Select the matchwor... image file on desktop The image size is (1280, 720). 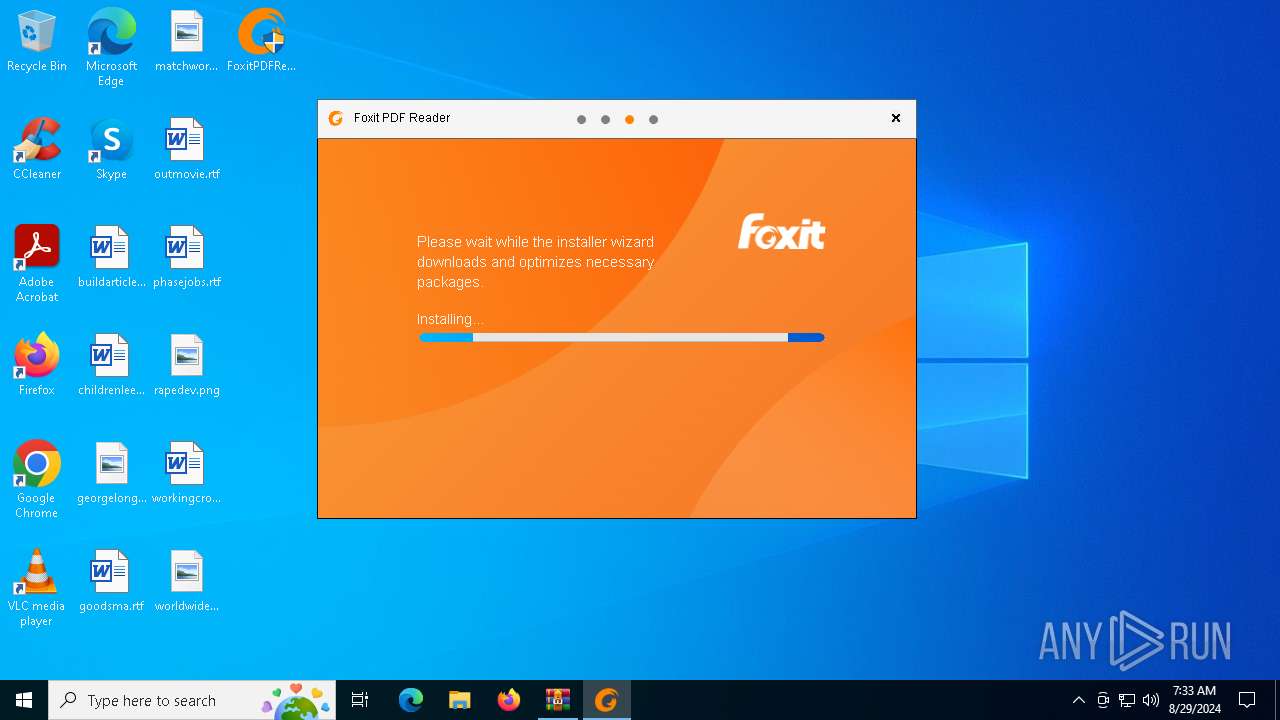click(186, 42)
